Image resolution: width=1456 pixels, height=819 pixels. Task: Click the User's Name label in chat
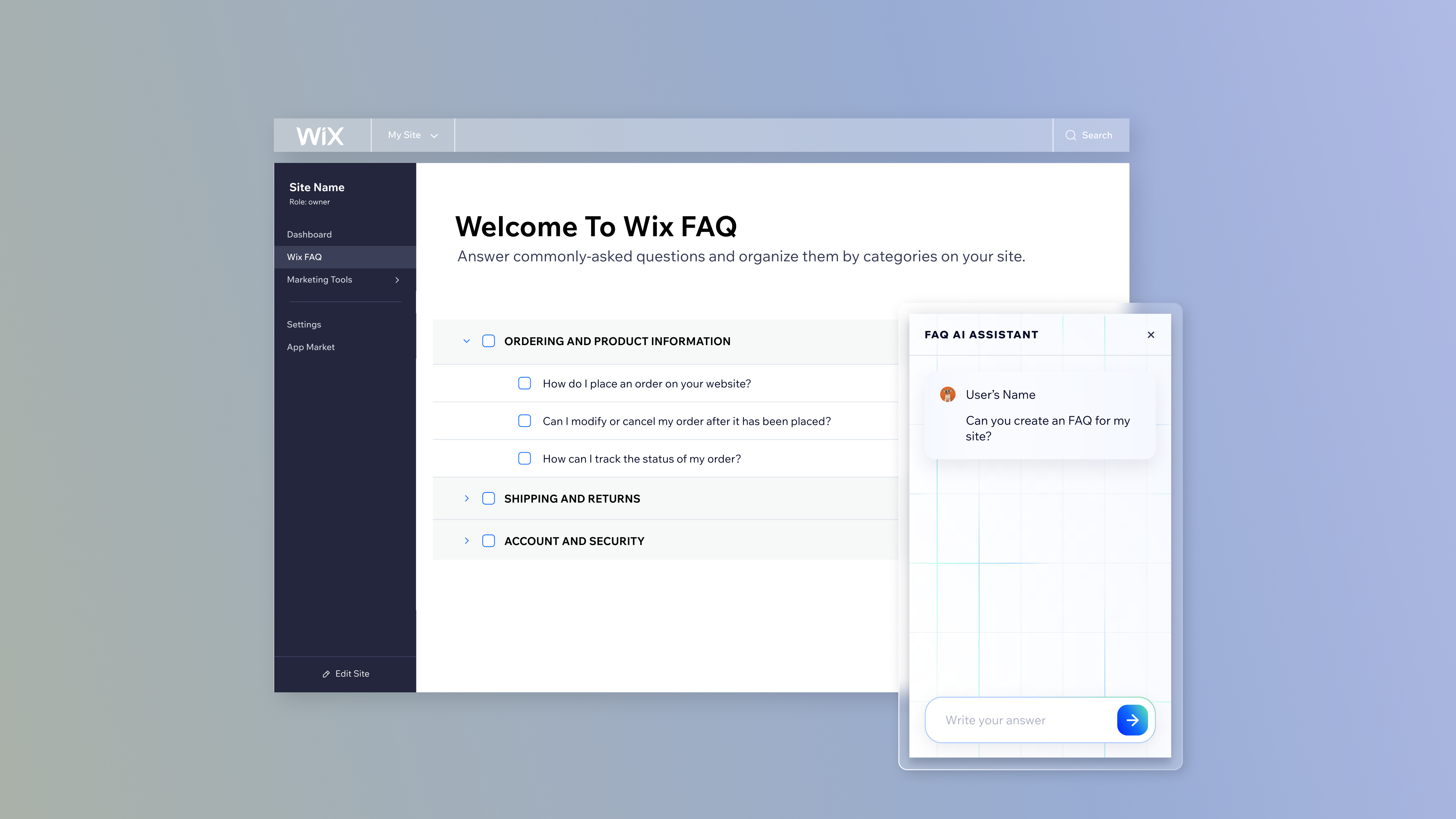click(x=1000, y=395)
